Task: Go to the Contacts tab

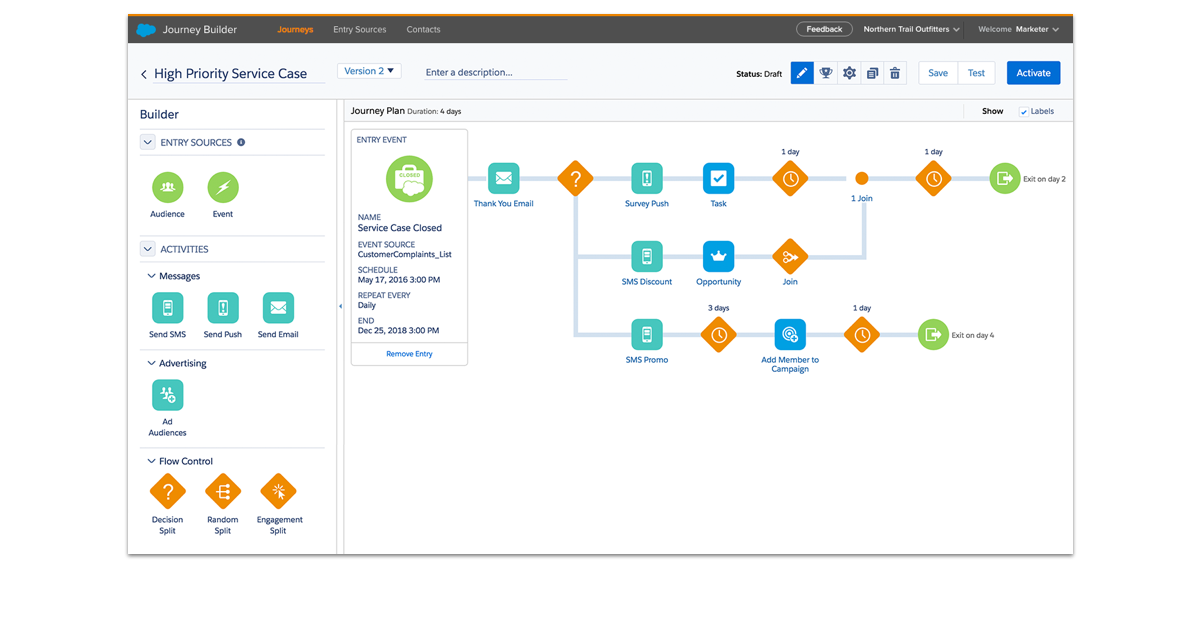Action: (423, 30)
